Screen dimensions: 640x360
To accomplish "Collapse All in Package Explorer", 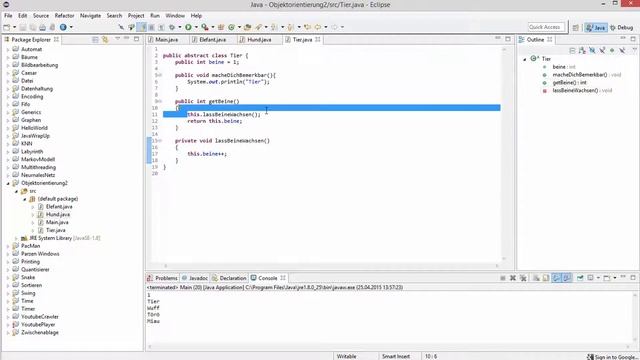I will [x=95, y=39].
